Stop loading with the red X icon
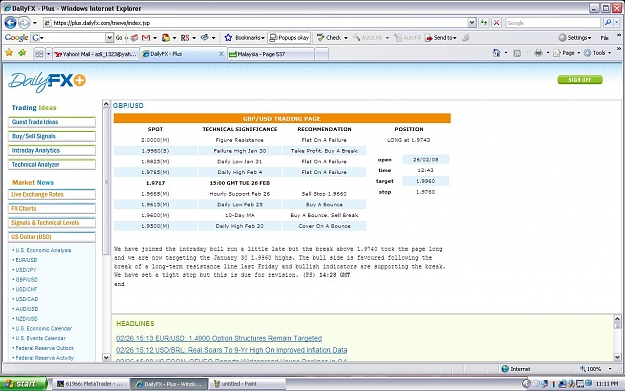Screen dimensions: 625x391 tap(496, 23)
